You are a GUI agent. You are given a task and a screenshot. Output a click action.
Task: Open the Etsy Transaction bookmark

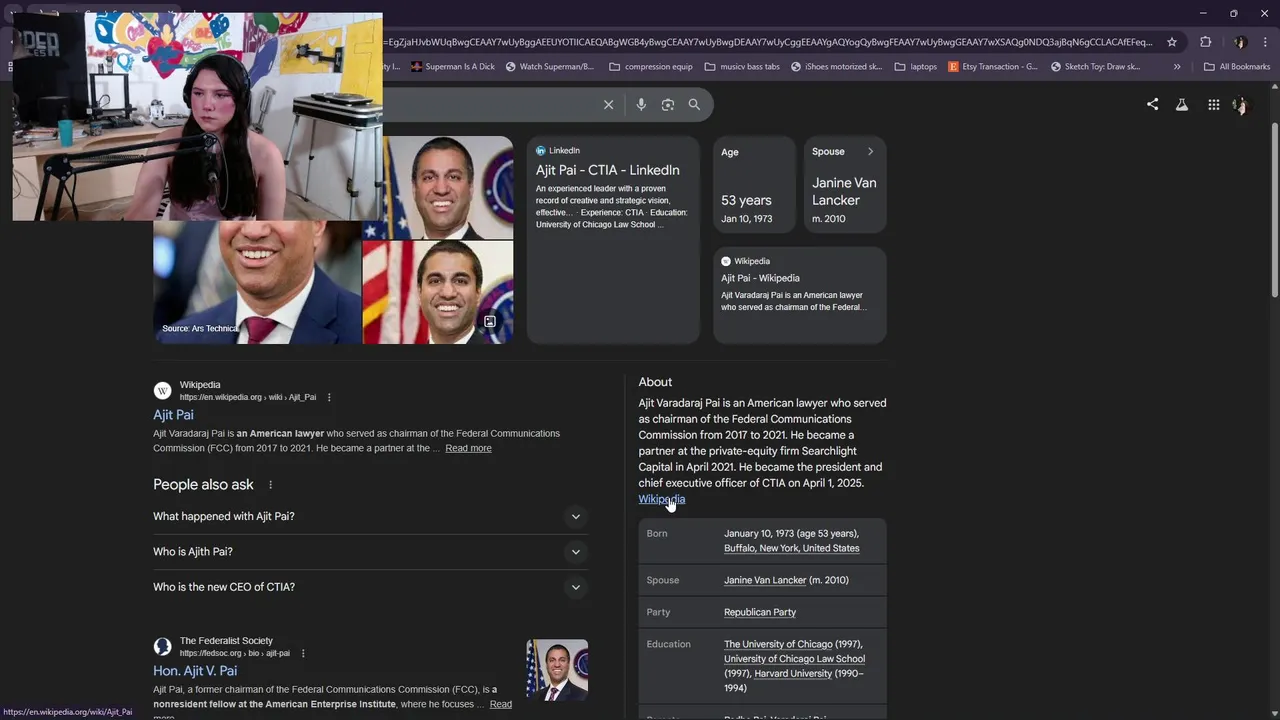pyautogui.click(x=993, y=67)
